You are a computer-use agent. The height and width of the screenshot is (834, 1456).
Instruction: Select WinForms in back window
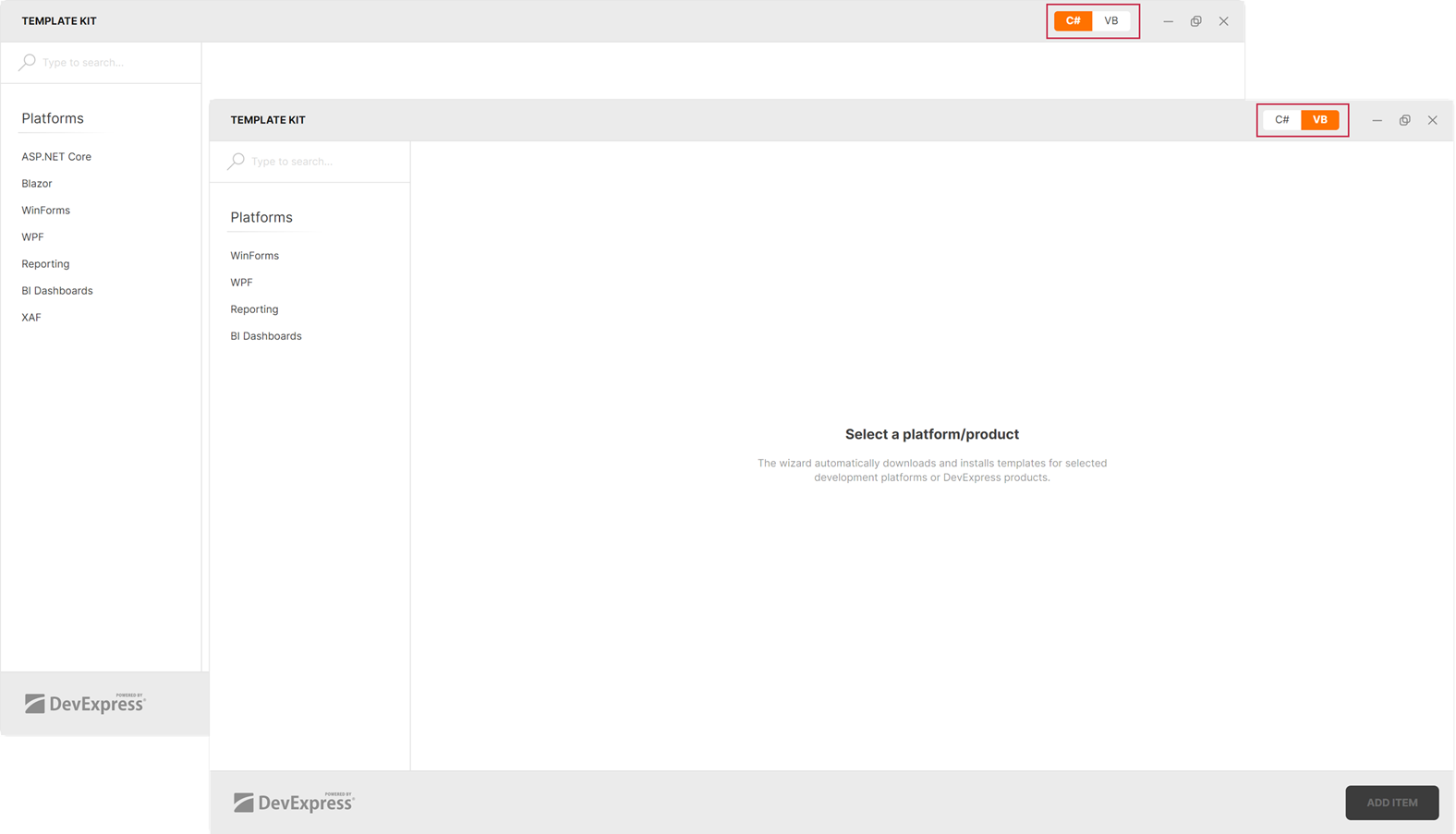pyautogui.click(x=46, y=210)
